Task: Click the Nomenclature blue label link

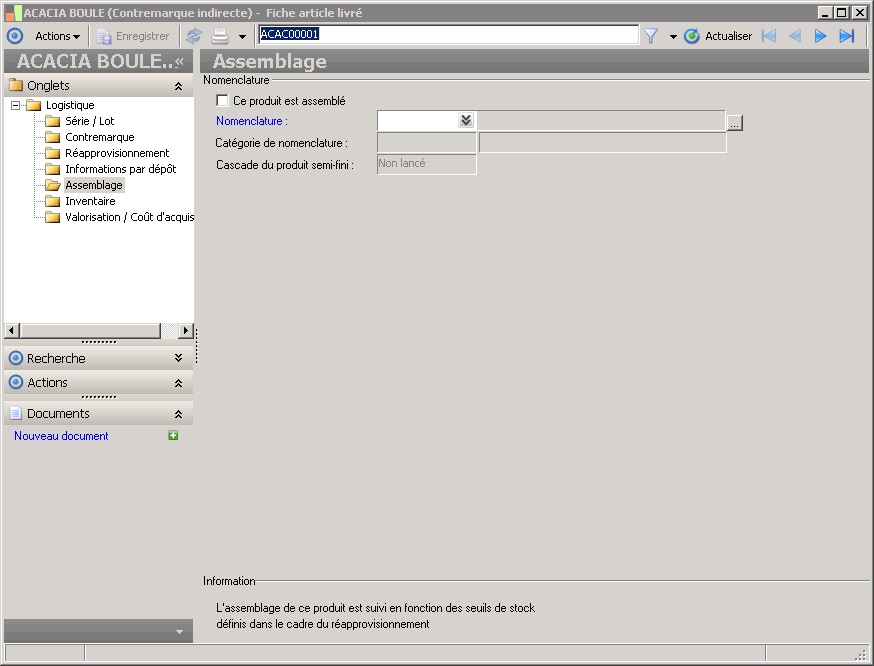Action: pyautogui.click(x=252, y=121)
